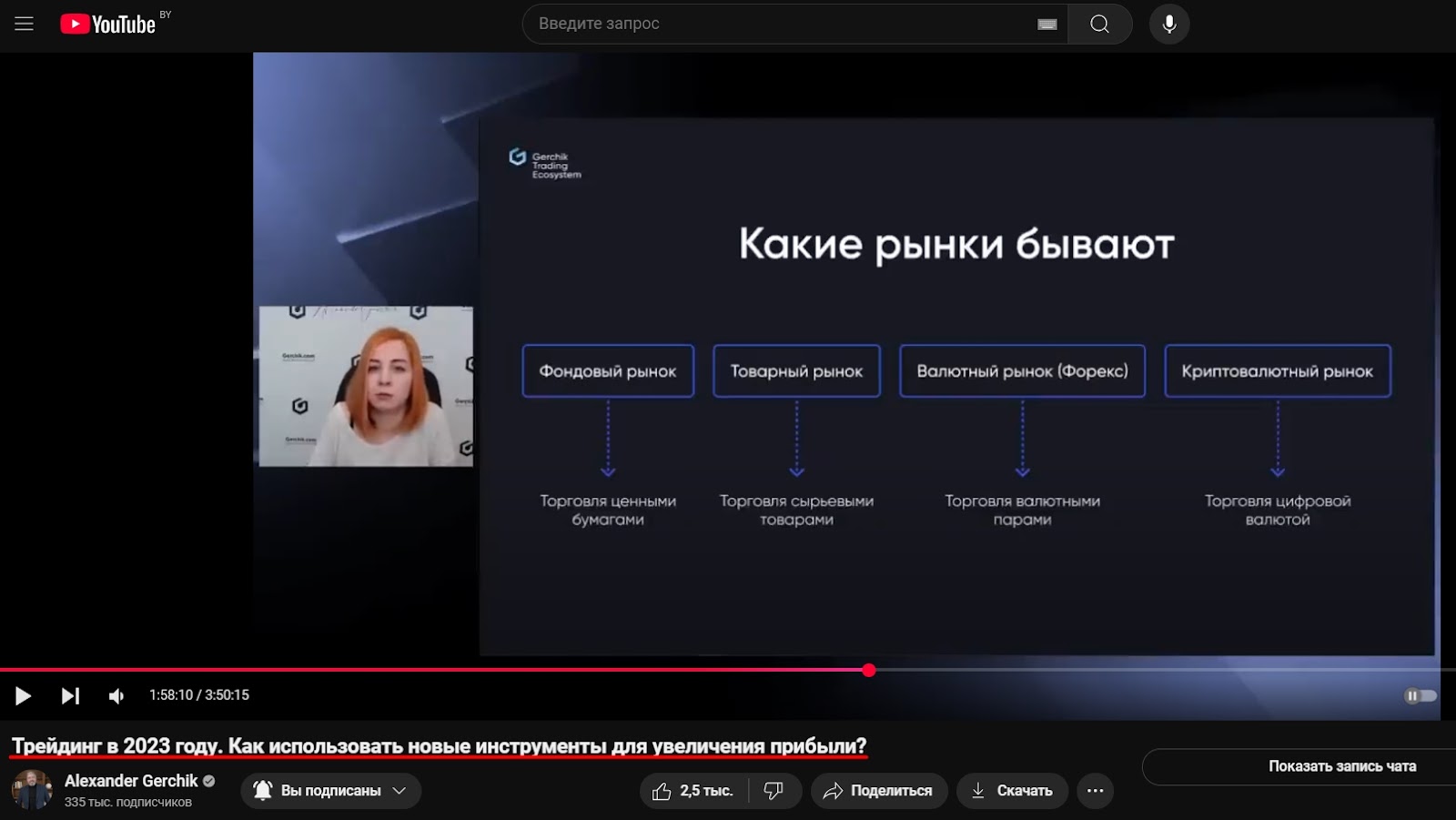Open the on-screen keyboard in search box

[x=1047, y=25]
